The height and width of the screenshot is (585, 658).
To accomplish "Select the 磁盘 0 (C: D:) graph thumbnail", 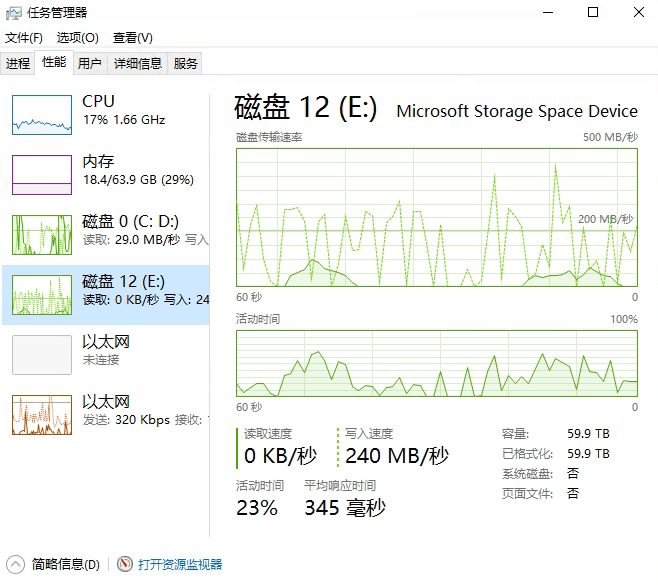I will click(x=41, y=234).
